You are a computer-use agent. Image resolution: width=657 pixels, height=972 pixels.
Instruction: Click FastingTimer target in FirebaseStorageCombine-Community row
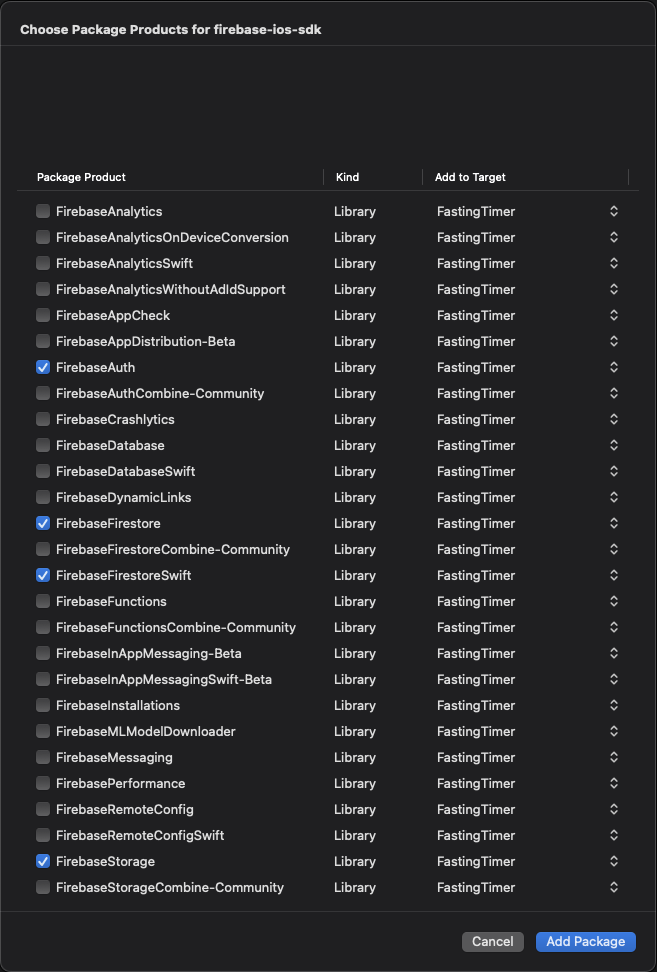coord(476,887)
